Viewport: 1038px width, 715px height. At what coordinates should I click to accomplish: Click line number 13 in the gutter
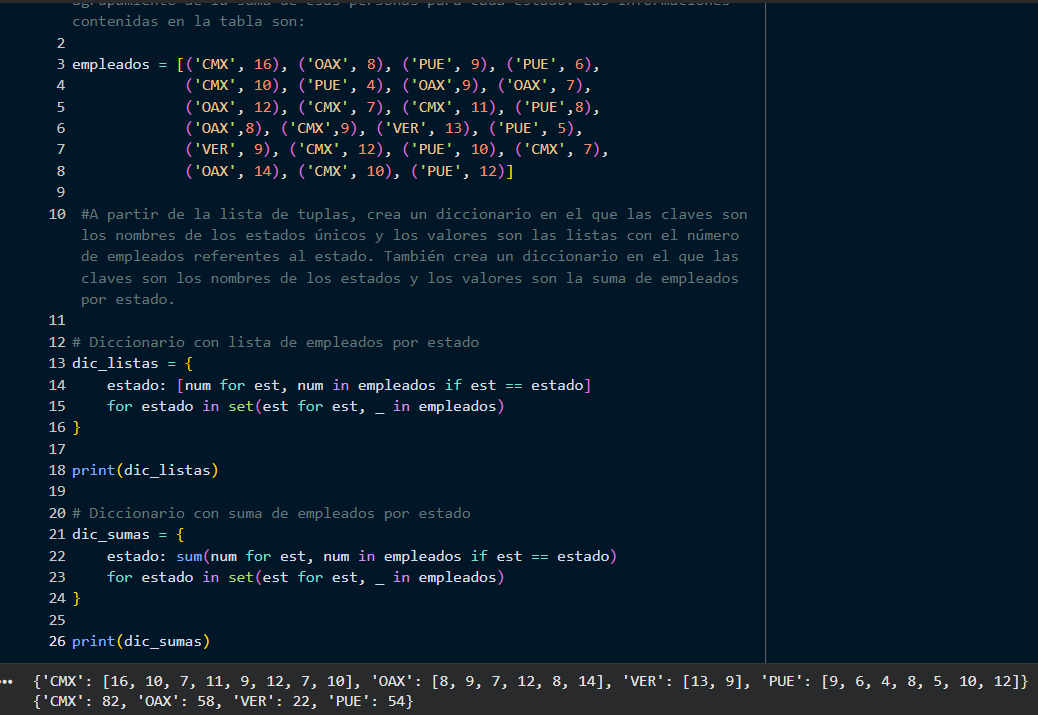(58, 363)
